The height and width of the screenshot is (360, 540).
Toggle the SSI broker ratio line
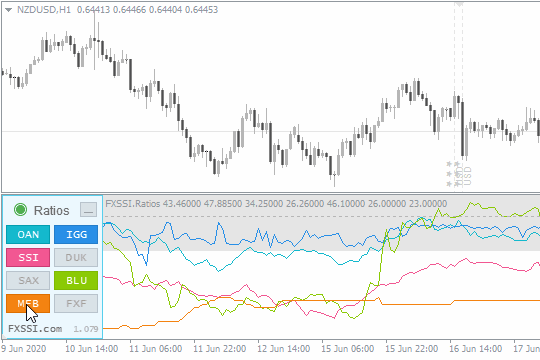(x=28, y=258)
